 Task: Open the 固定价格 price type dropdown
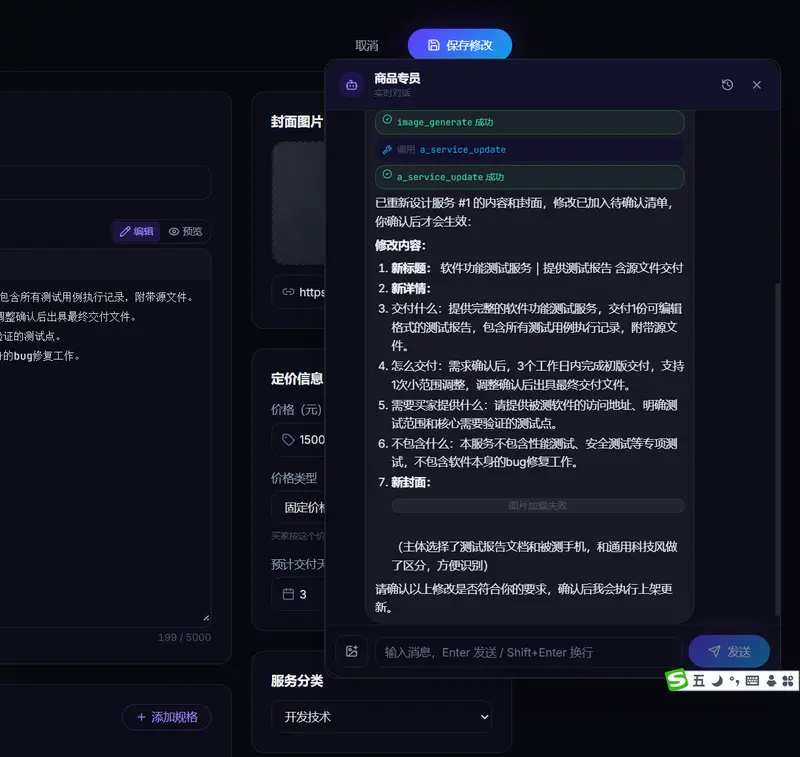click(298, 507)
